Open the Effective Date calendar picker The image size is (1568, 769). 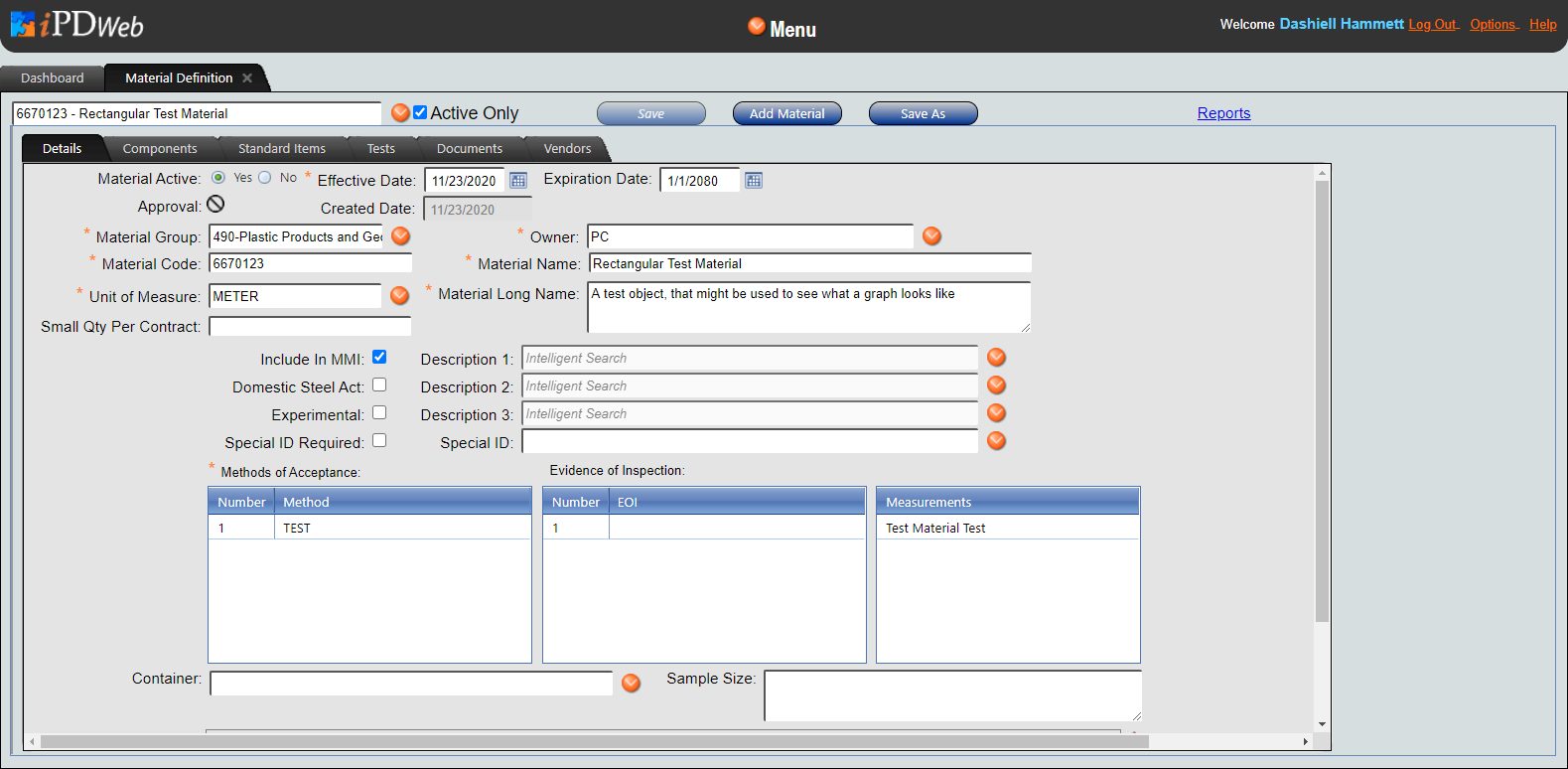(518, 181)
